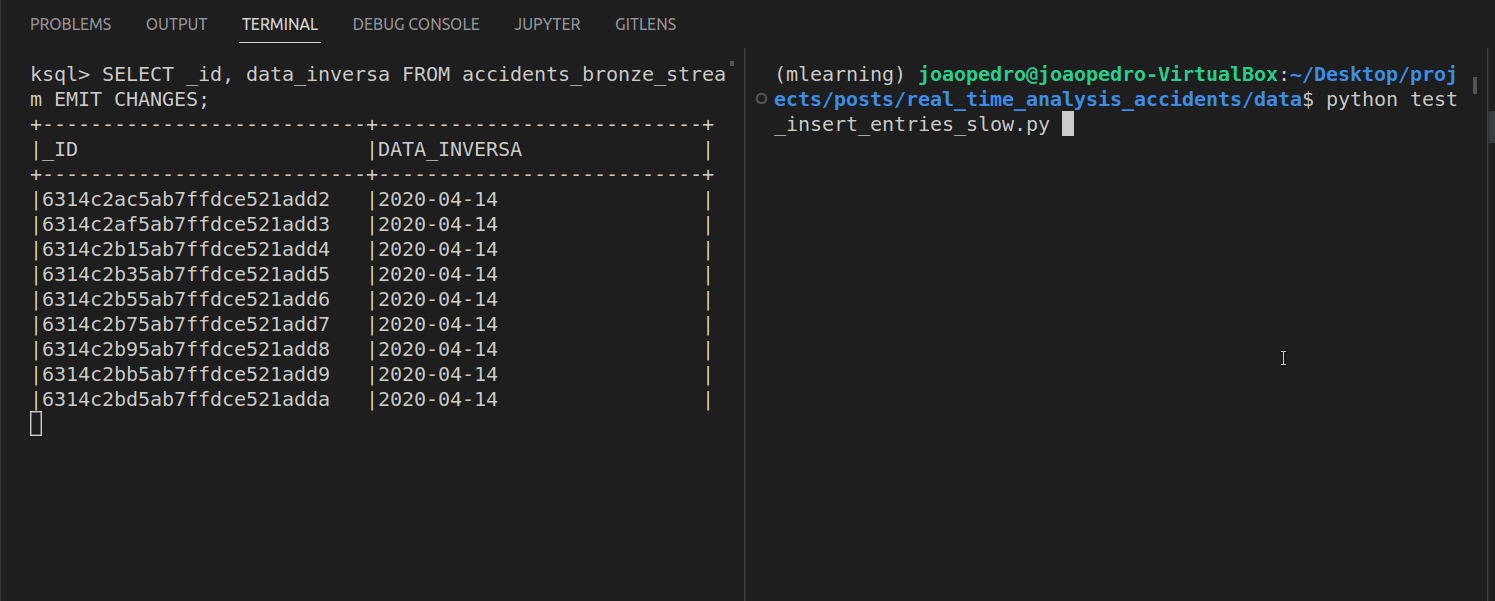Click the _ID column header
Screen dimensions: 1495x601
60,150
